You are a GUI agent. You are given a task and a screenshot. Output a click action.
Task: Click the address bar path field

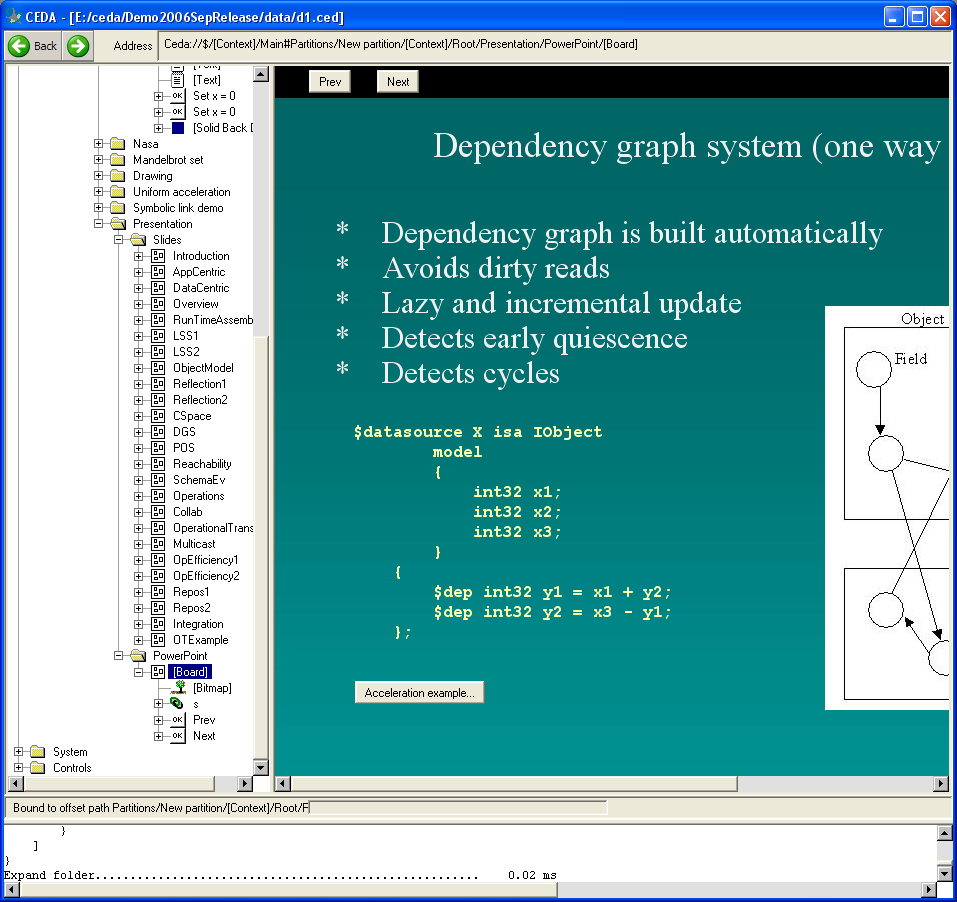[x=554, y=45]
